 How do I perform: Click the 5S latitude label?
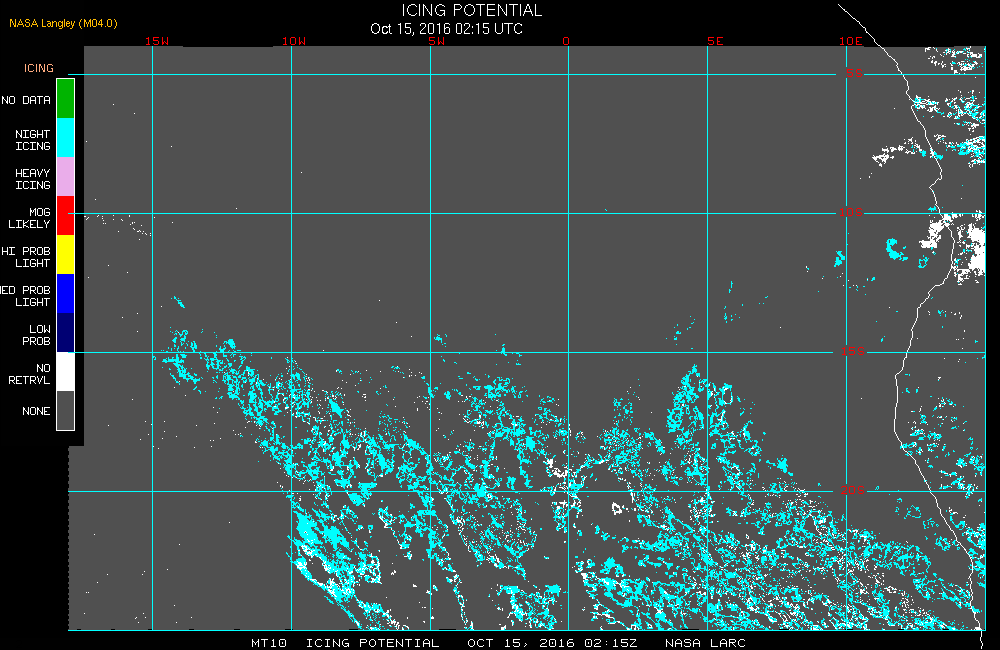855,73
